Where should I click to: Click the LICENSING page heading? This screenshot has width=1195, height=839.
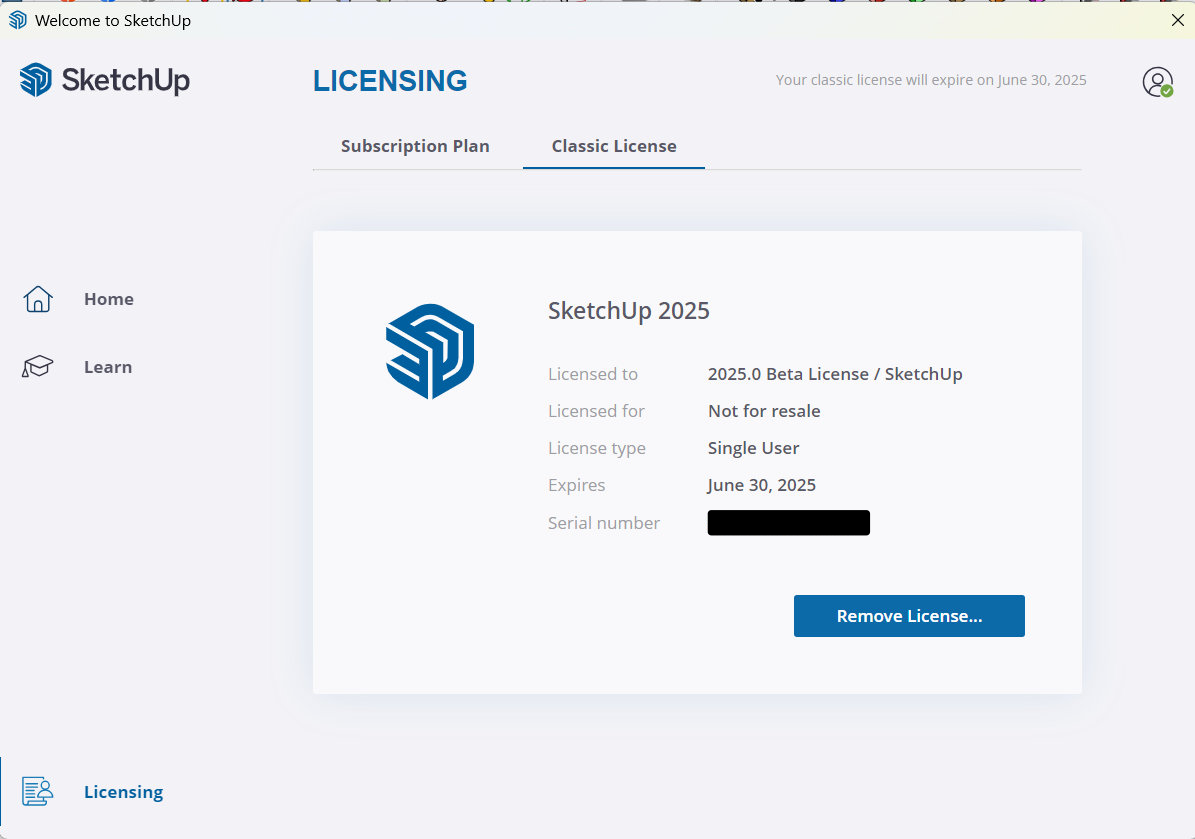(390, 81)
